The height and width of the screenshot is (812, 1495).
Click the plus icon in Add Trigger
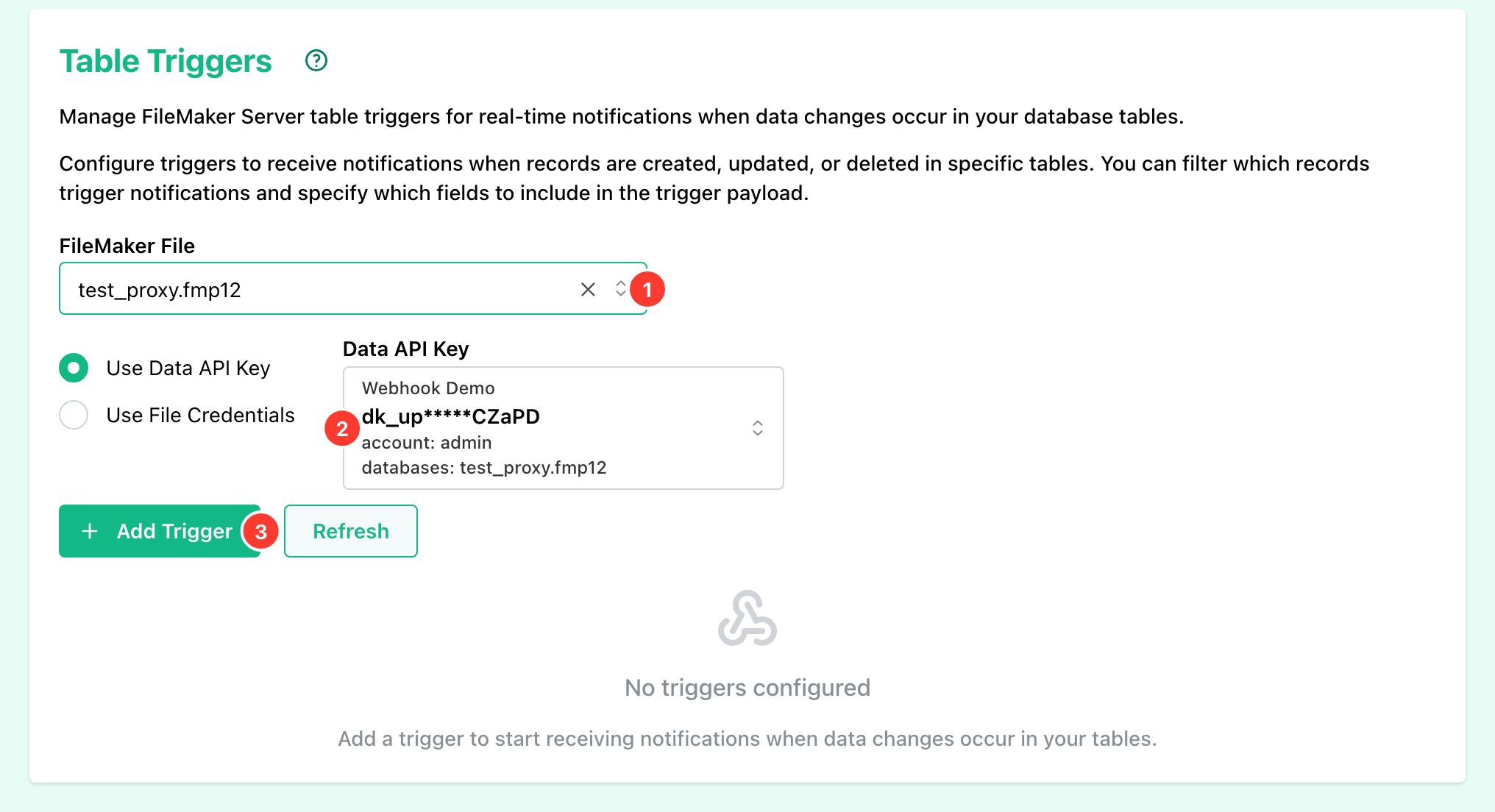point(90,531)
